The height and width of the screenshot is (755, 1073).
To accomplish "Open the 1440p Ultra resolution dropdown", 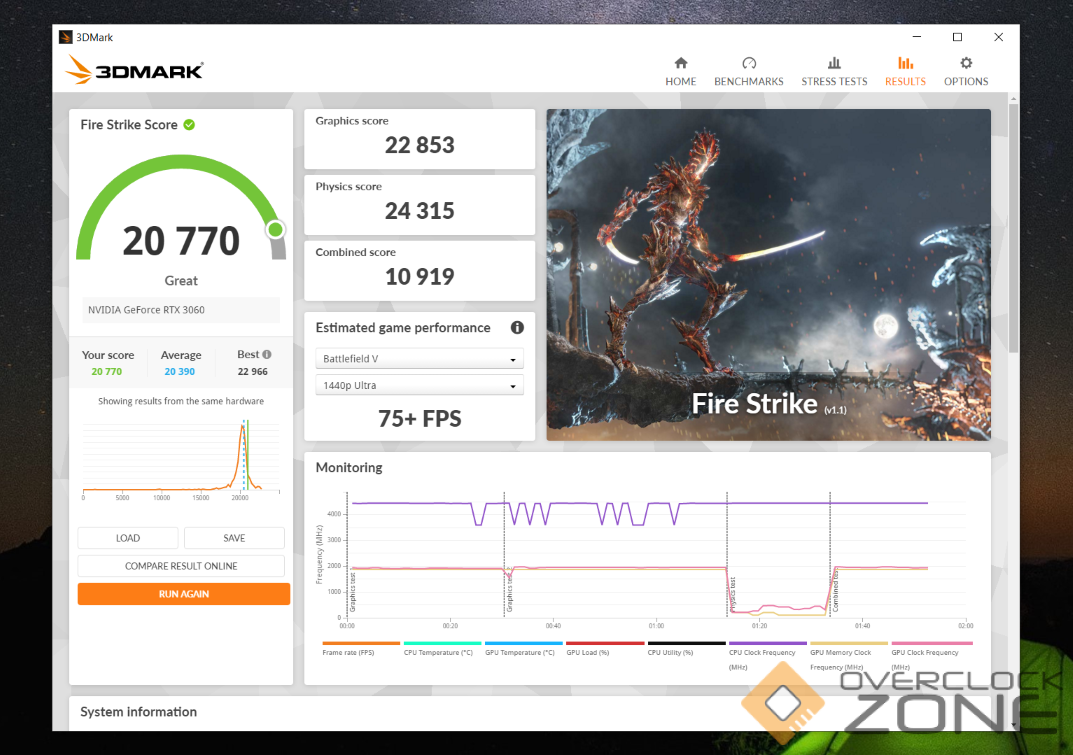I will (419, 385).
